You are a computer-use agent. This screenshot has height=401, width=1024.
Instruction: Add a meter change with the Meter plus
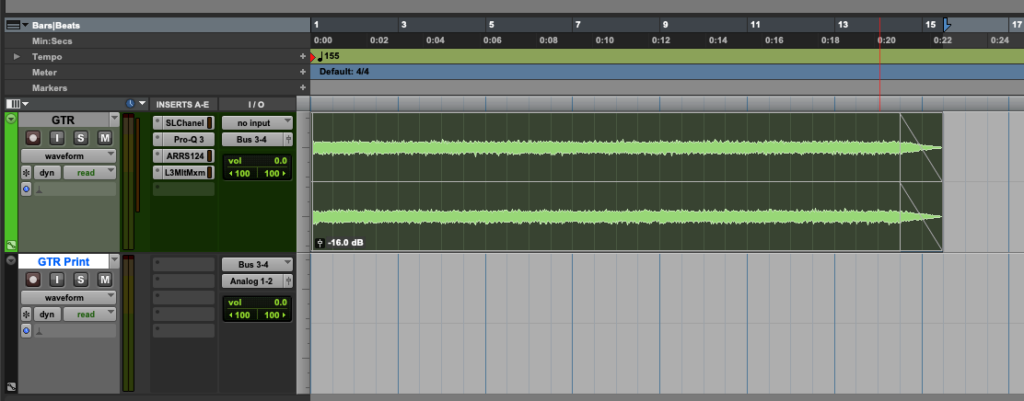click(x=302, y=72)
